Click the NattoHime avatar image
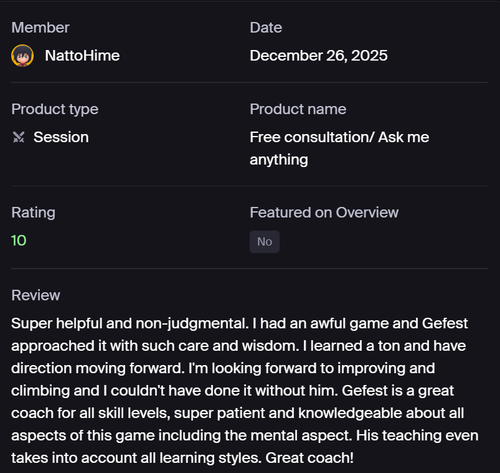This screenshot has height=473, width=500. click(x=22, y=56)
